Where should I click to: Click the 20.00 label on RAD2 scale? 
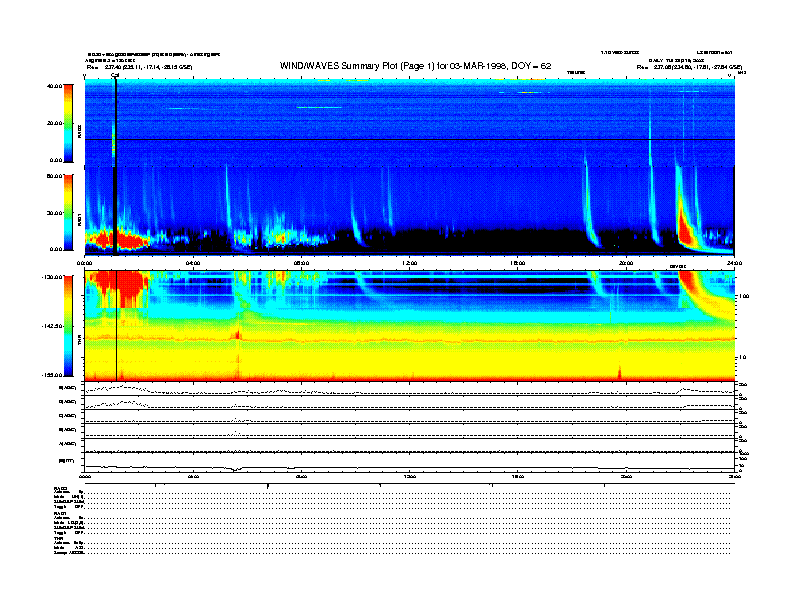click(54, 123)
